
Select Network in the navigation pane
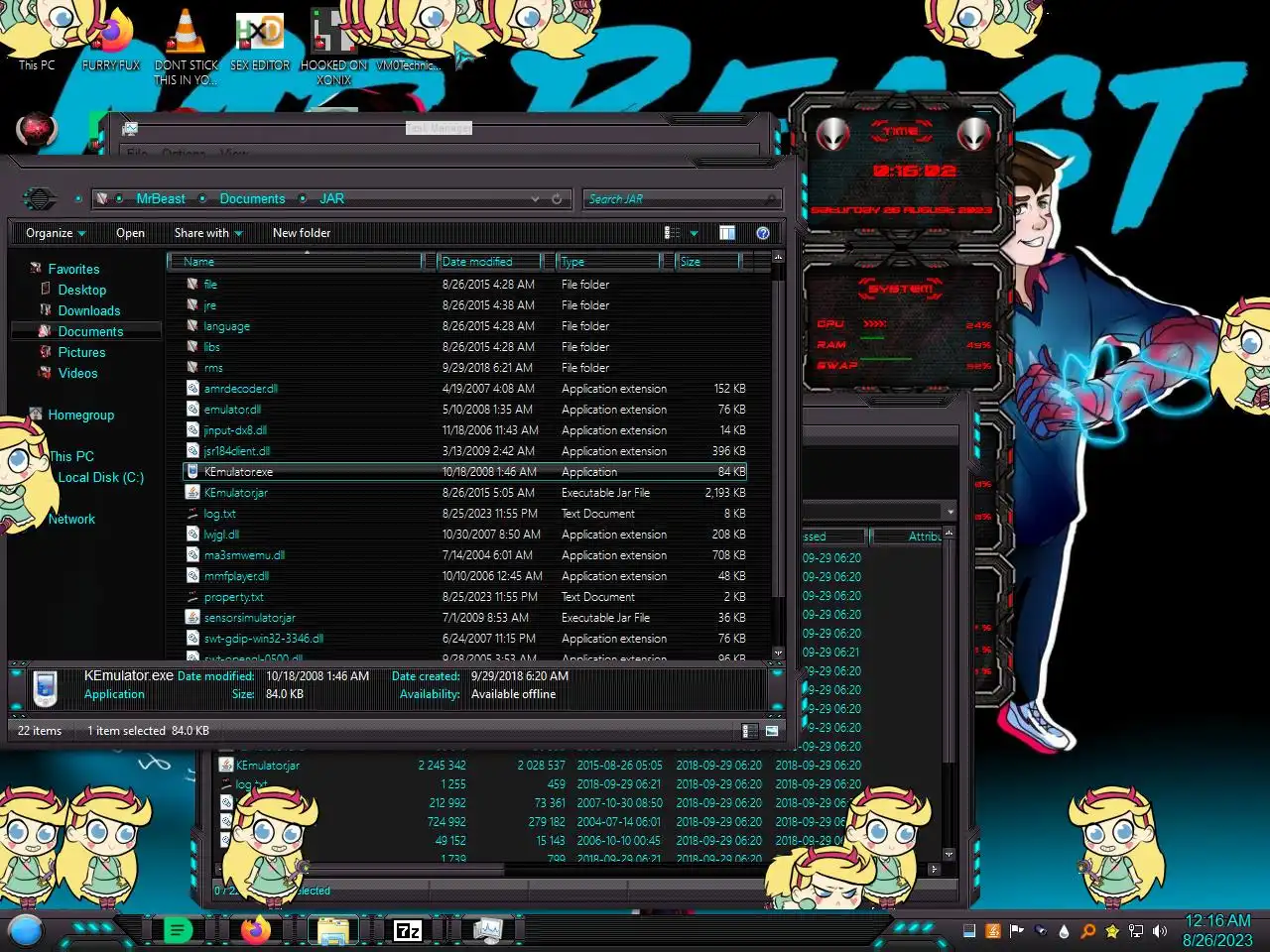pos(71,519)
